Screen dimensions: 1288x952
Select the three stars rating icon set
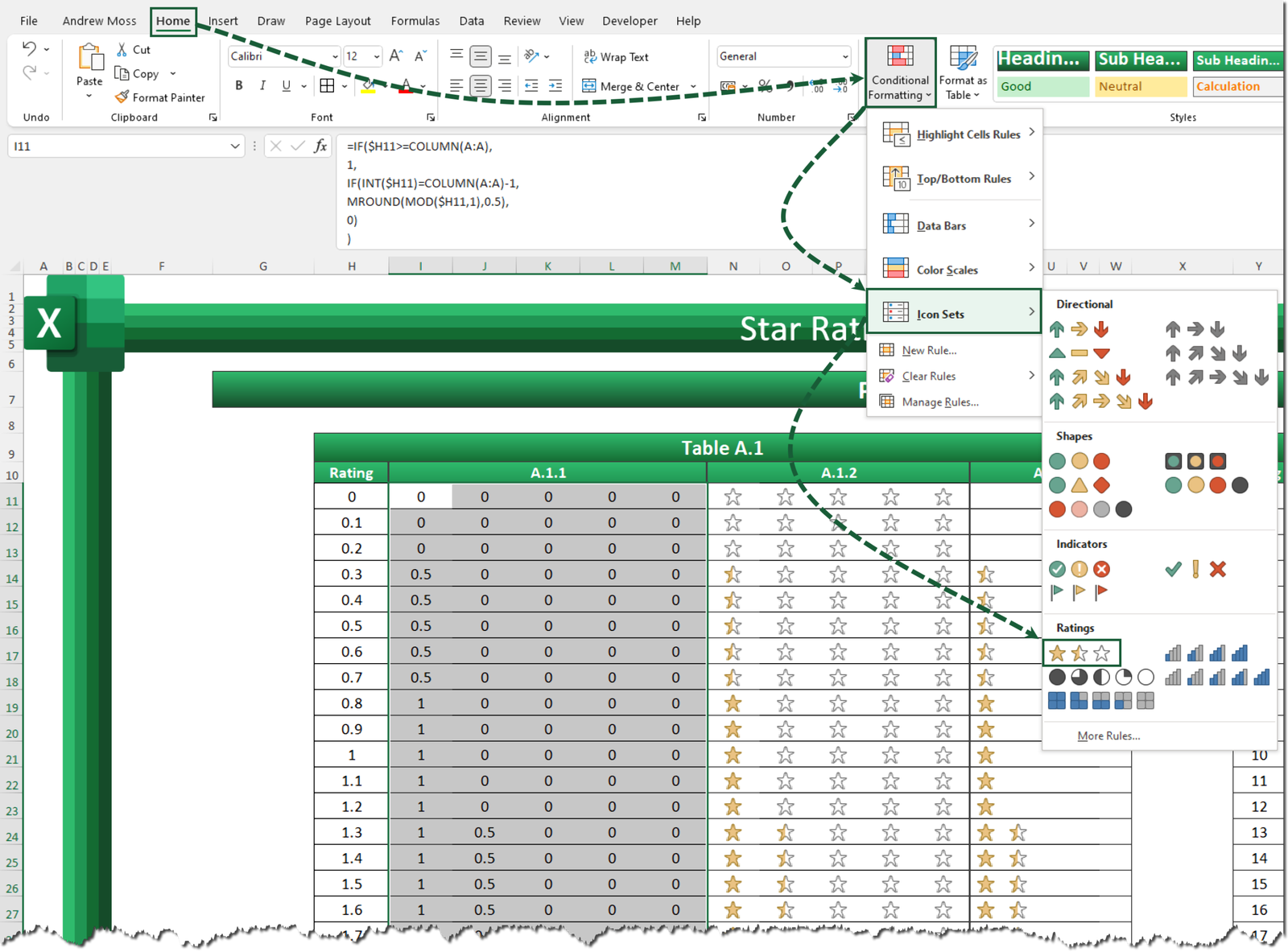click(1080, 653)
